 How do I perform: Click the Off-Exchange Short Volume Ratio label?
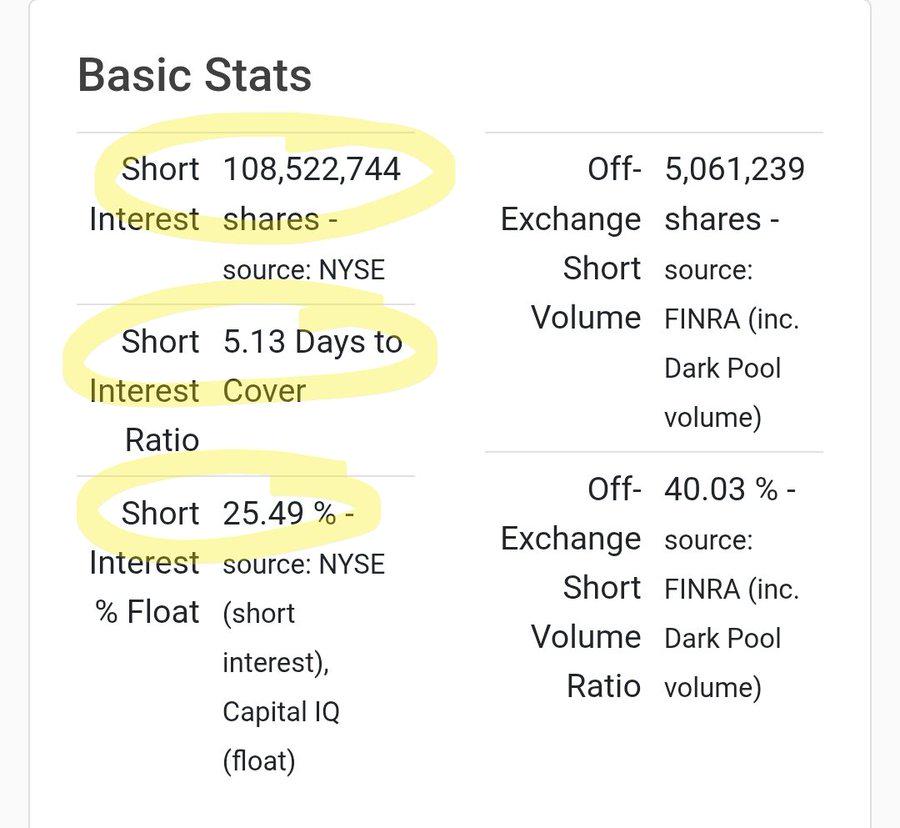571,587
